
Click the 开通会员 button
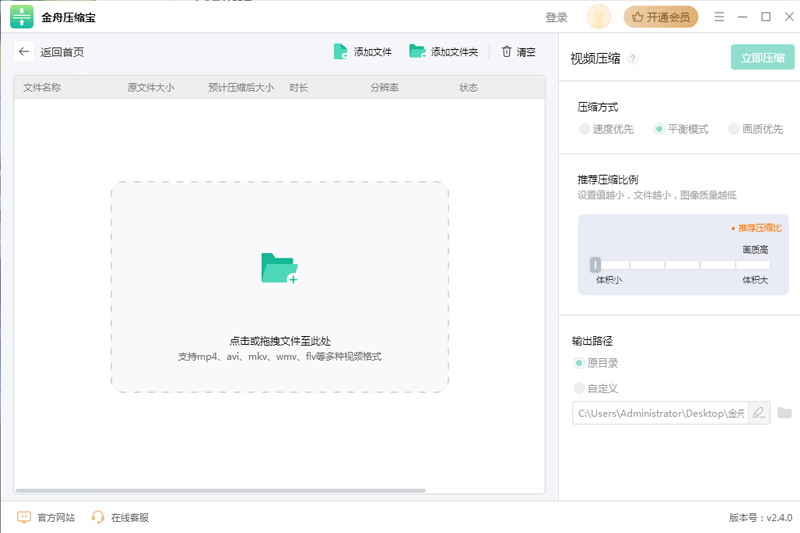[x=661, y=17]
